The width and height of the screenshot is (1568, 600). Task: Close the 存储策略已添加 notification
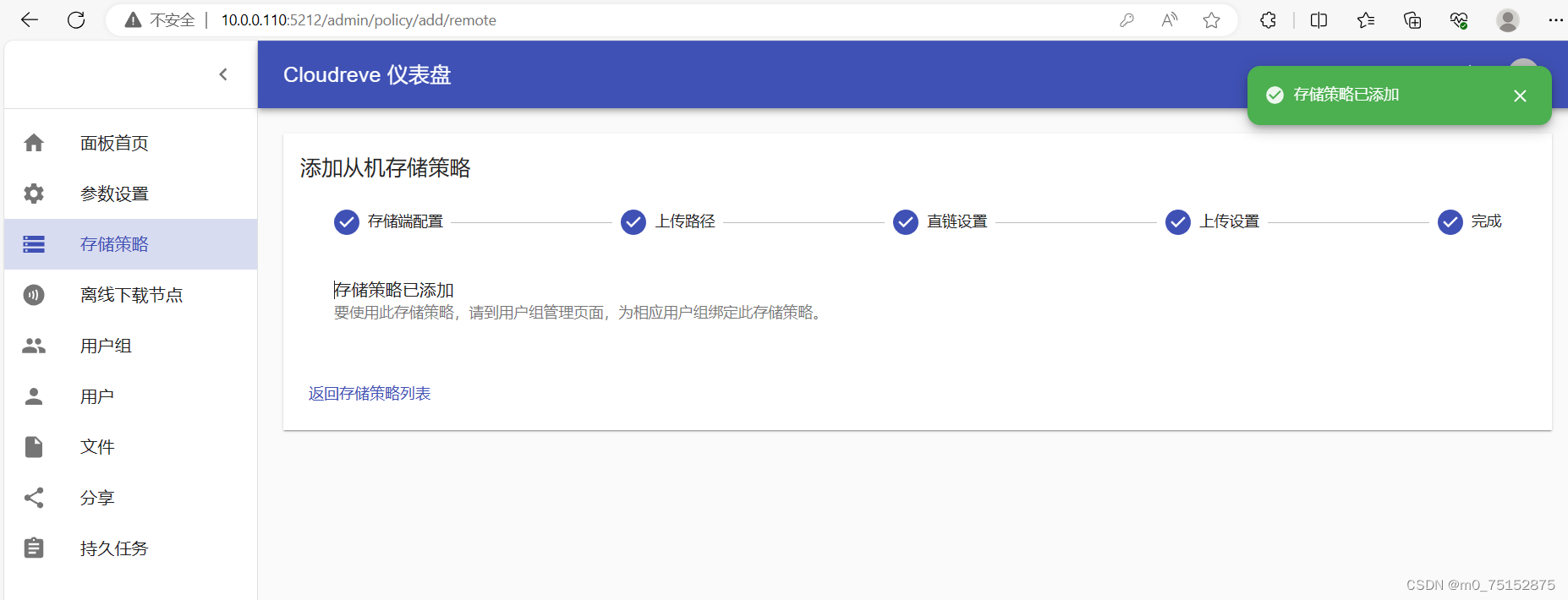click(x=1520, y=95)
